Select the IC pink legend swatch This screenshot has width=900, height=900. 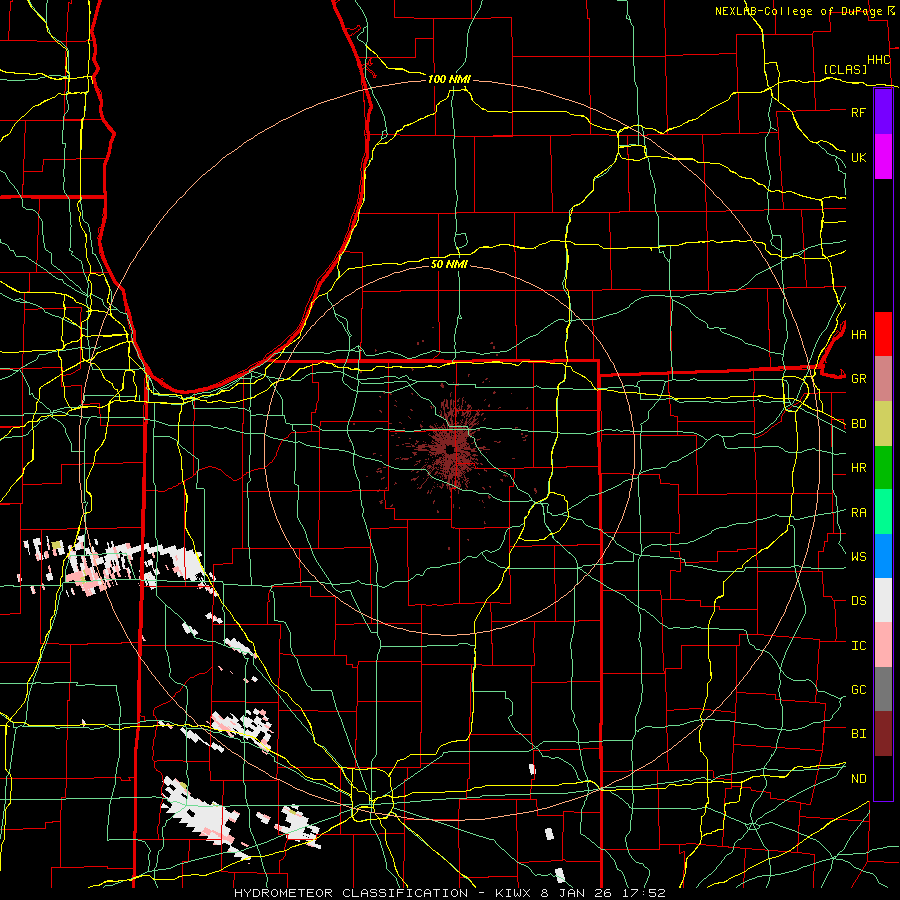point(883,645)
